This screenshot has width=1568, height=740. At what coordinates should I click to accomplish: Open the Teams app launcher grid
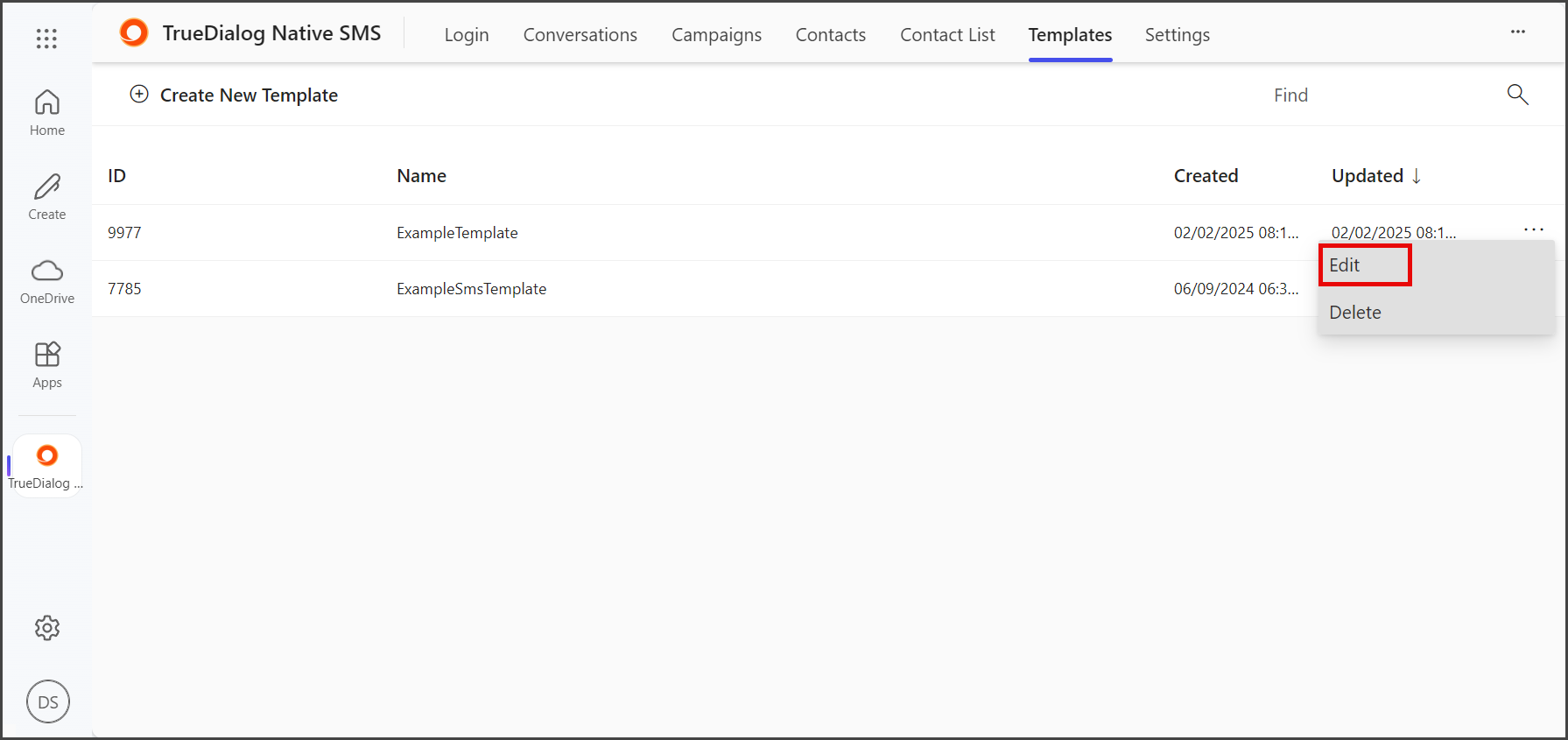click(46, 39)
